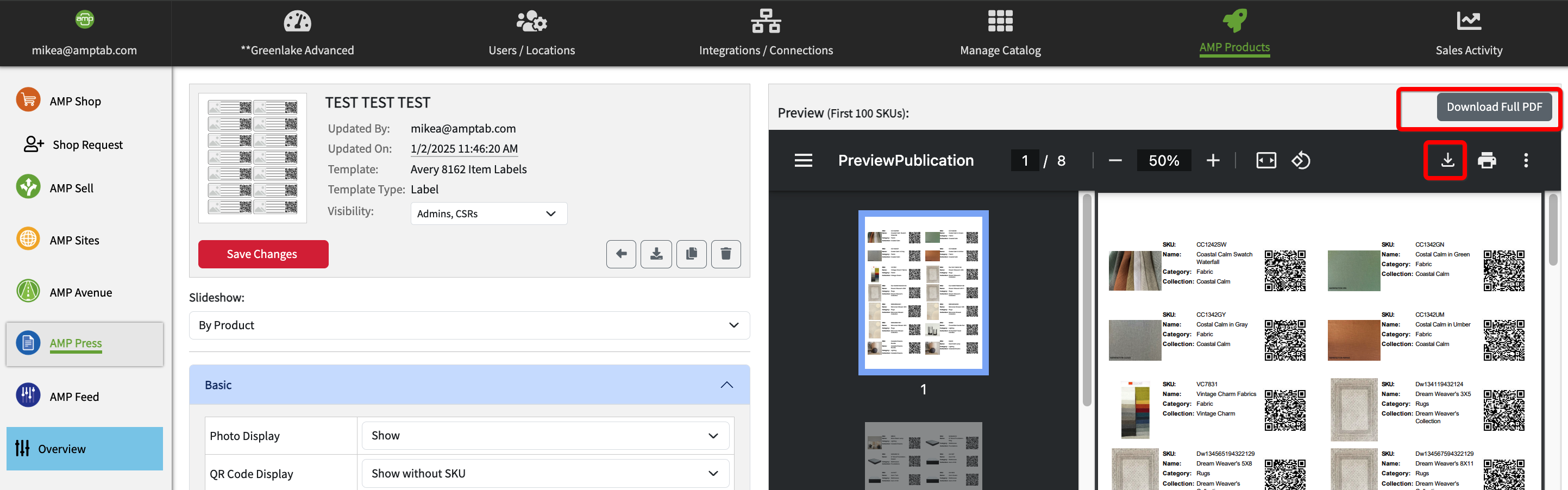Select the second page thumbnail
The height and width of the screenshot is (490, 1568).
click(924, 456)
